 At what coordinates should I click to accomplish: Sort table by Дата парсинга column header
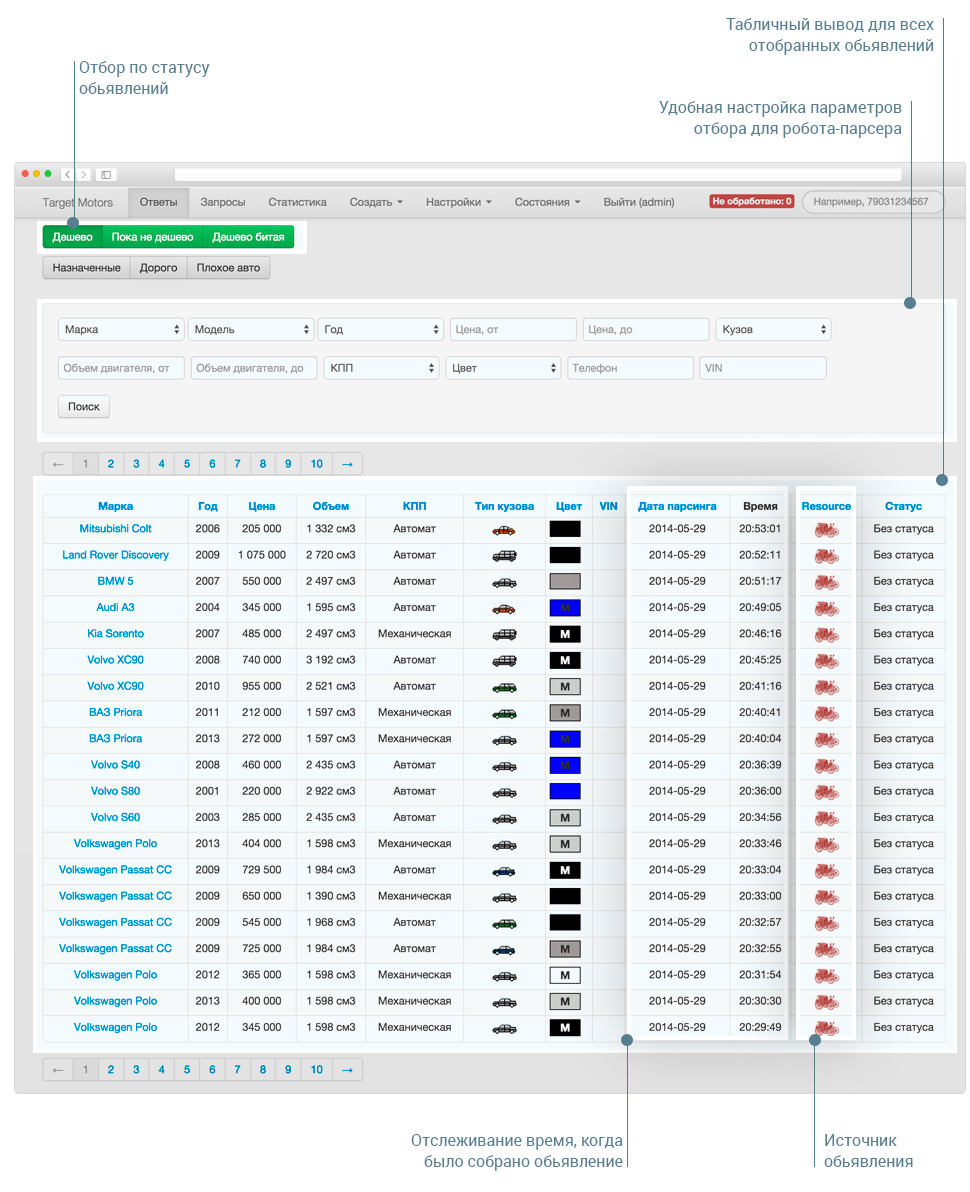pos(677,506)
